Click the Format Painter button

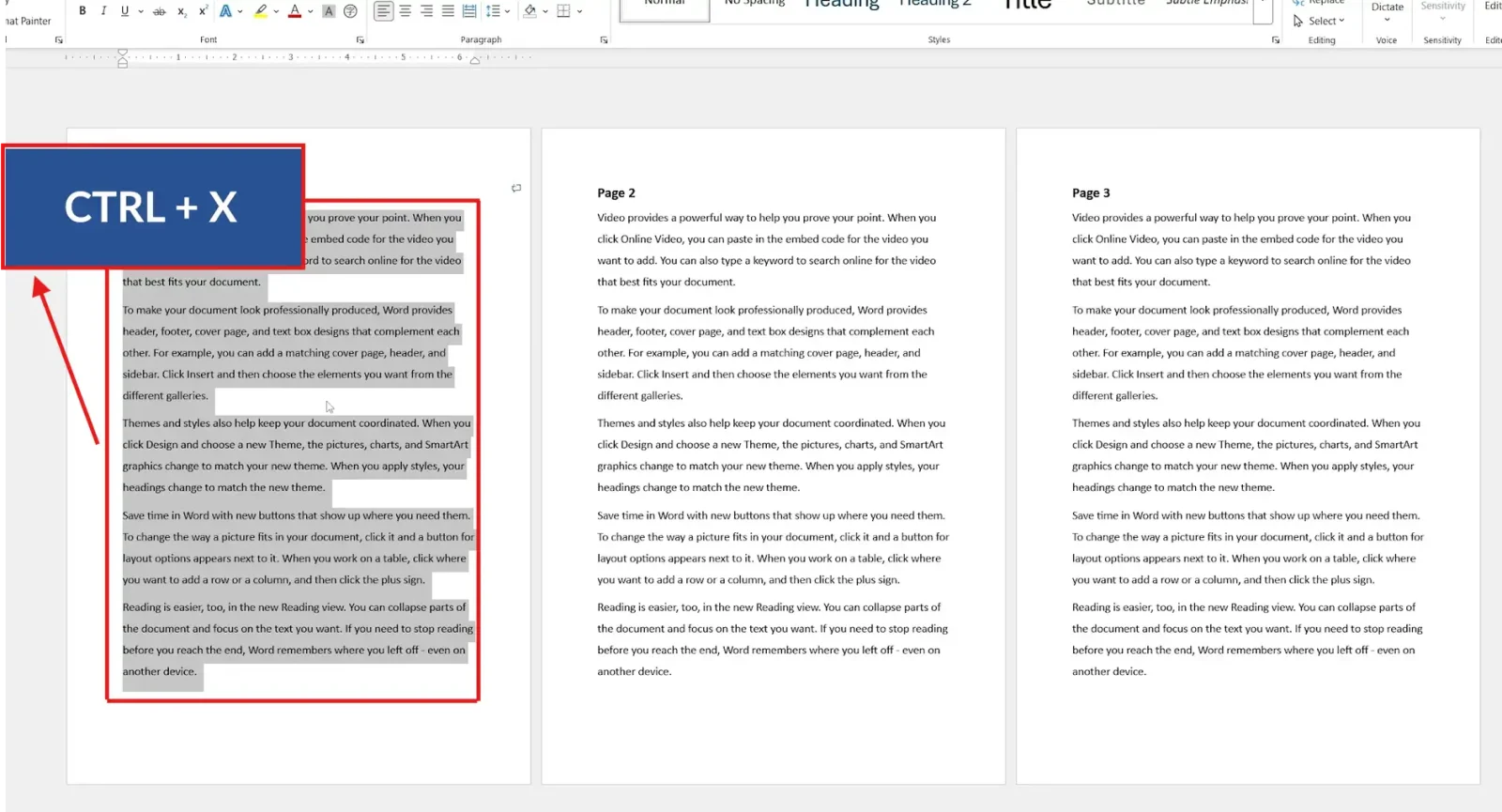(27, 21)
